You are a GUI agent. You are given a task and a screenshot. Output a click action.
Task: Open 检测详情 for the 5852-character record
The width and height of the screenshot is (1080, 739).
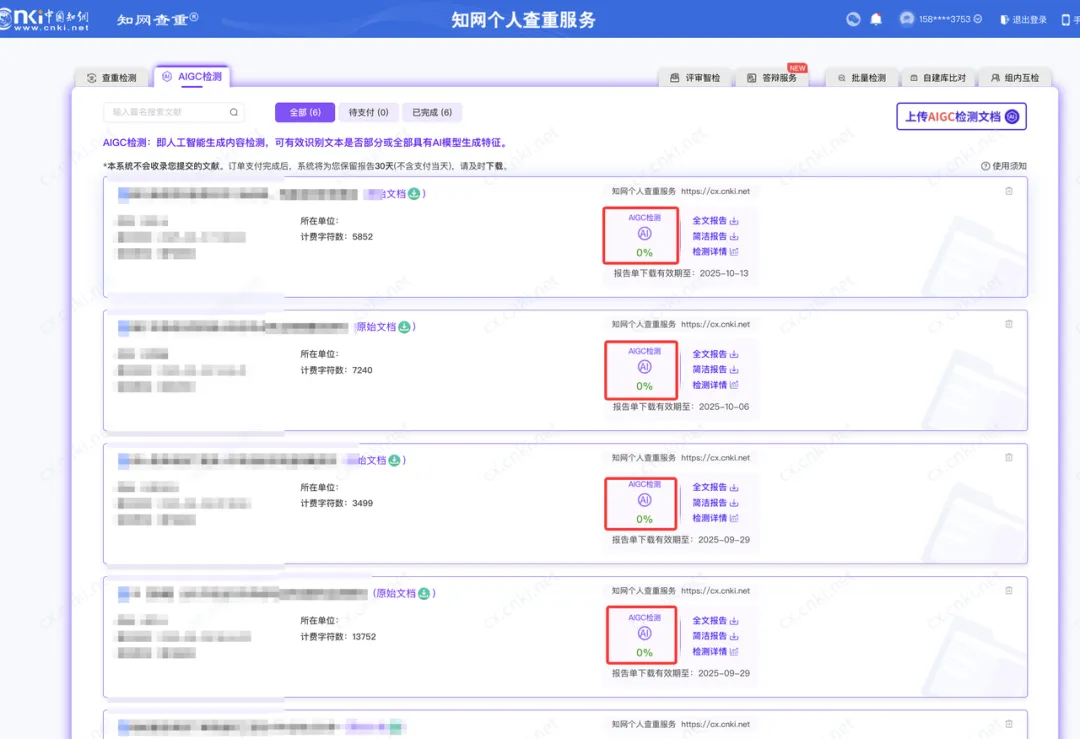(716, 251)
